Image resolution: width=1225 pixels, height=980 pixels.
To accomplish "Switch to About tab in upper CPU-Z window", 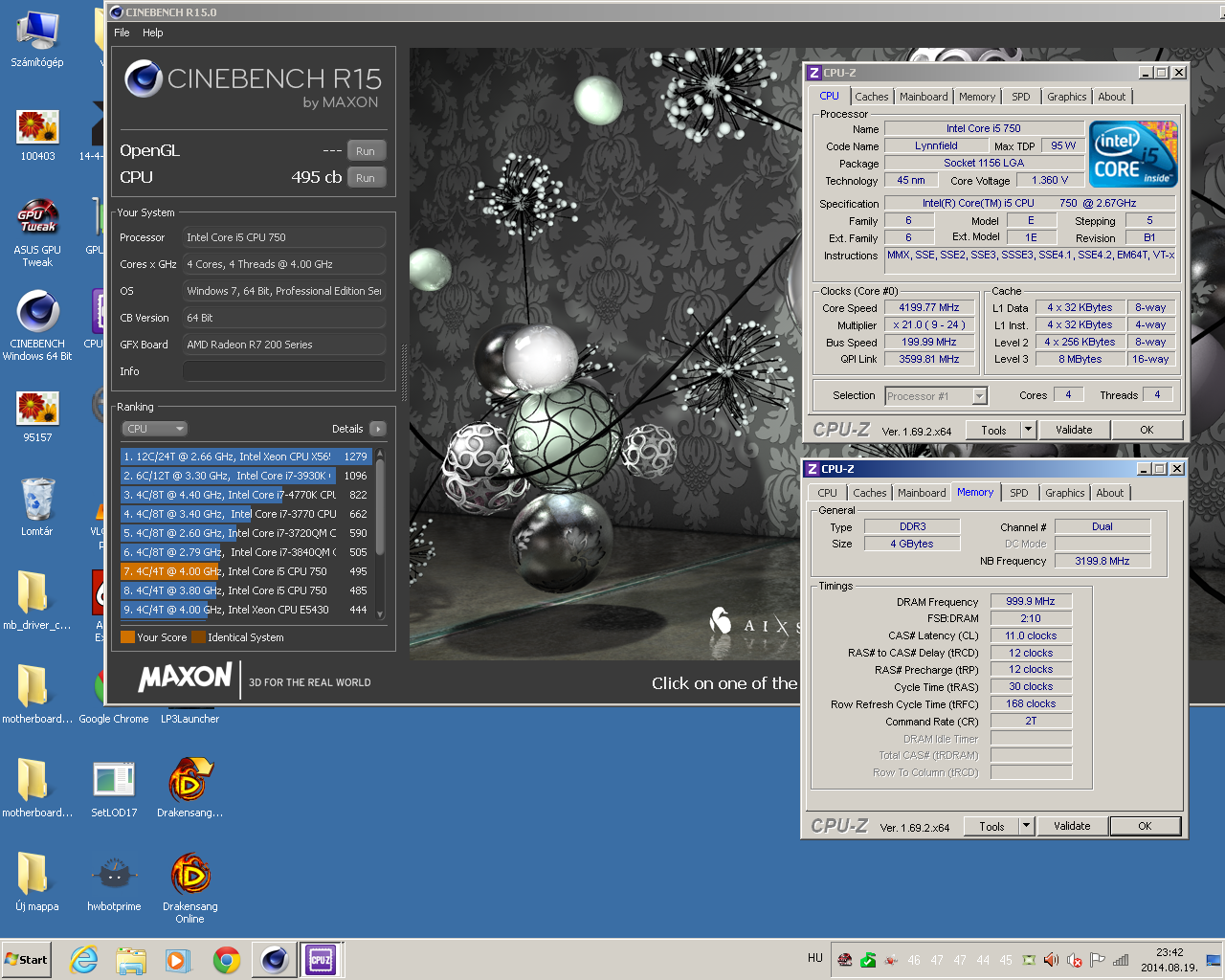I will click(1112, 97).
